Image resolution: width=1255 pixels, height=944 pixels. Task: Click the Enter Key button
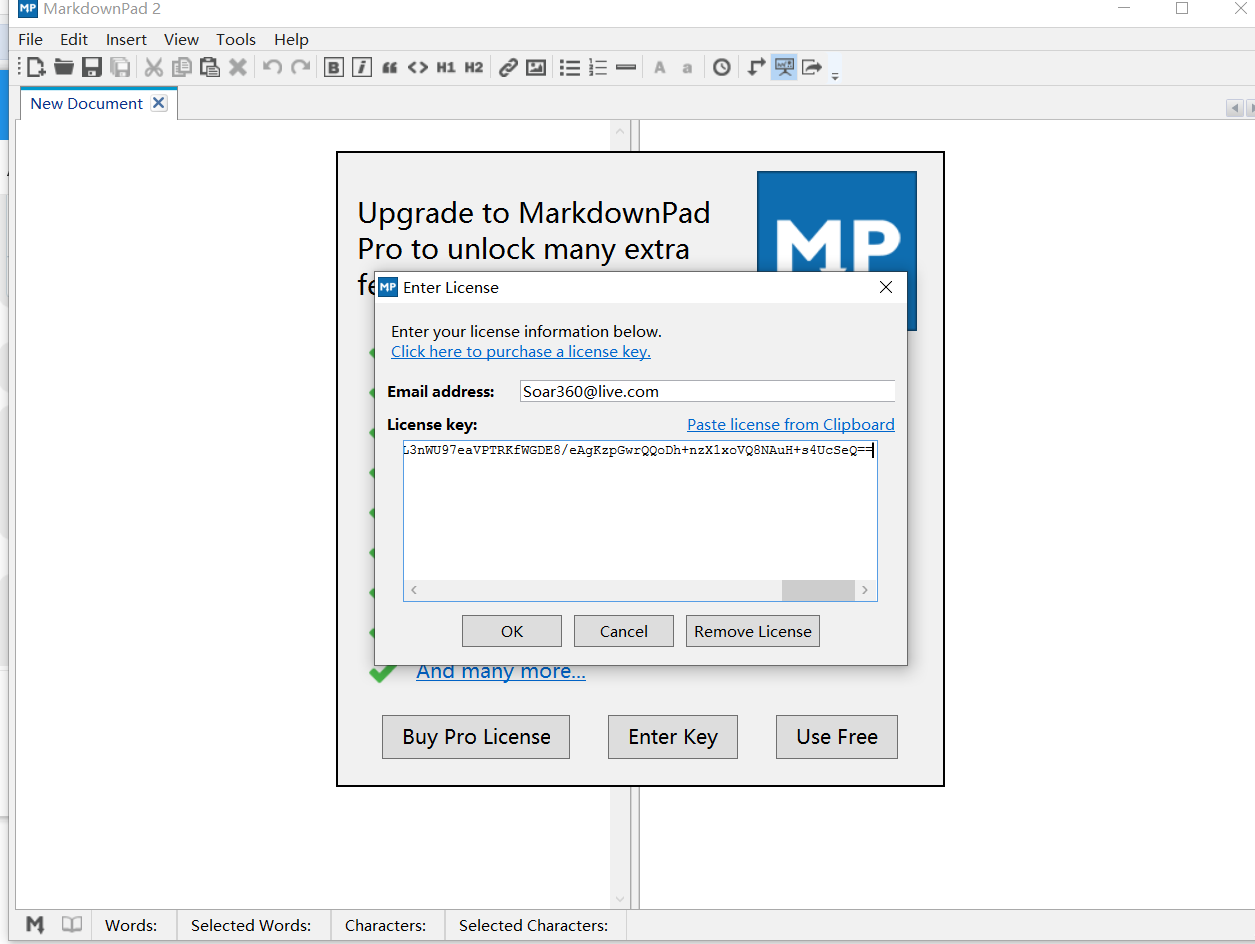(673, 737)
